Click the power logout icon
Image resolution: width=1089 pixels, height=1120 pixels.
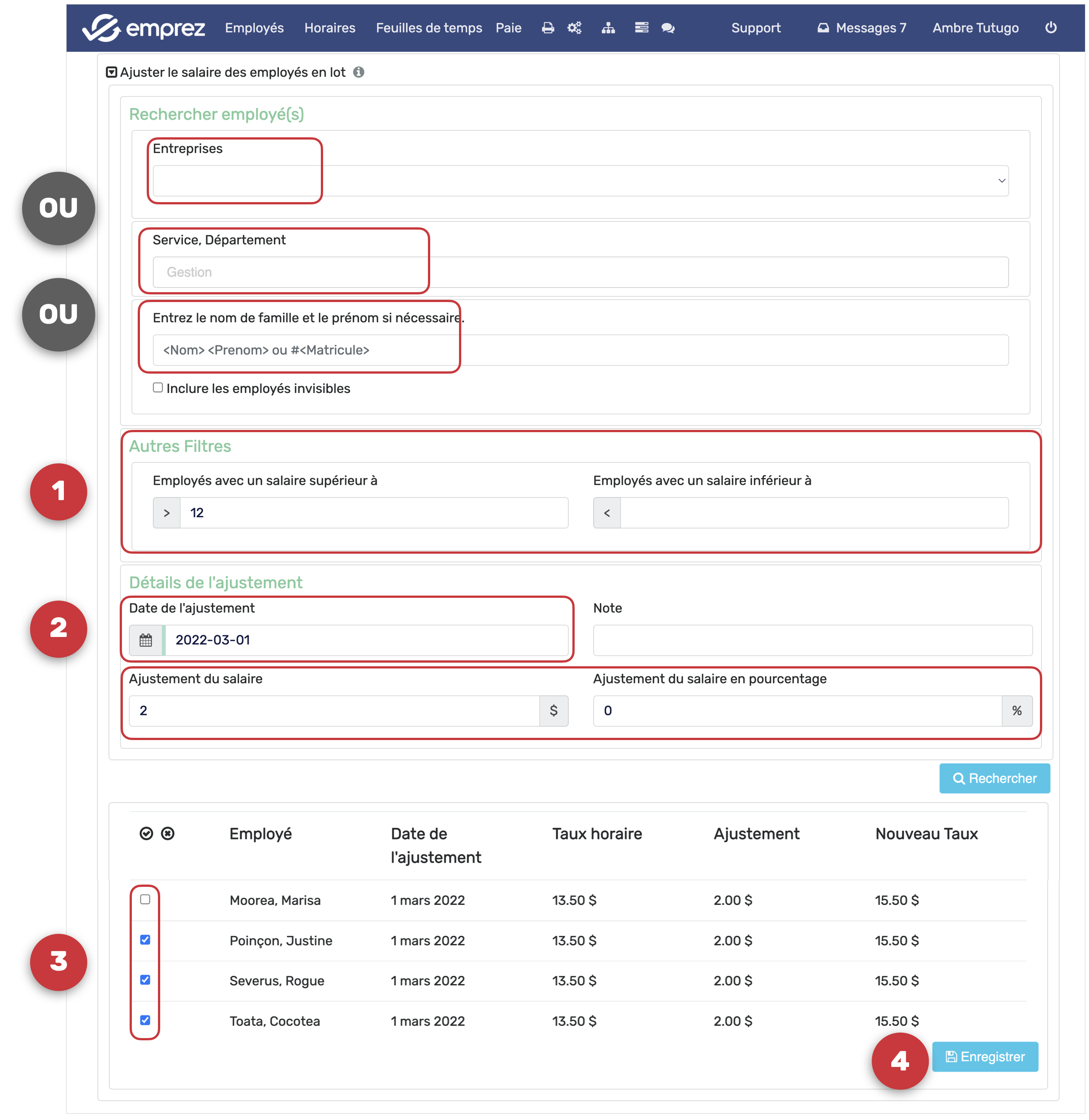[x=1051, y=27]
